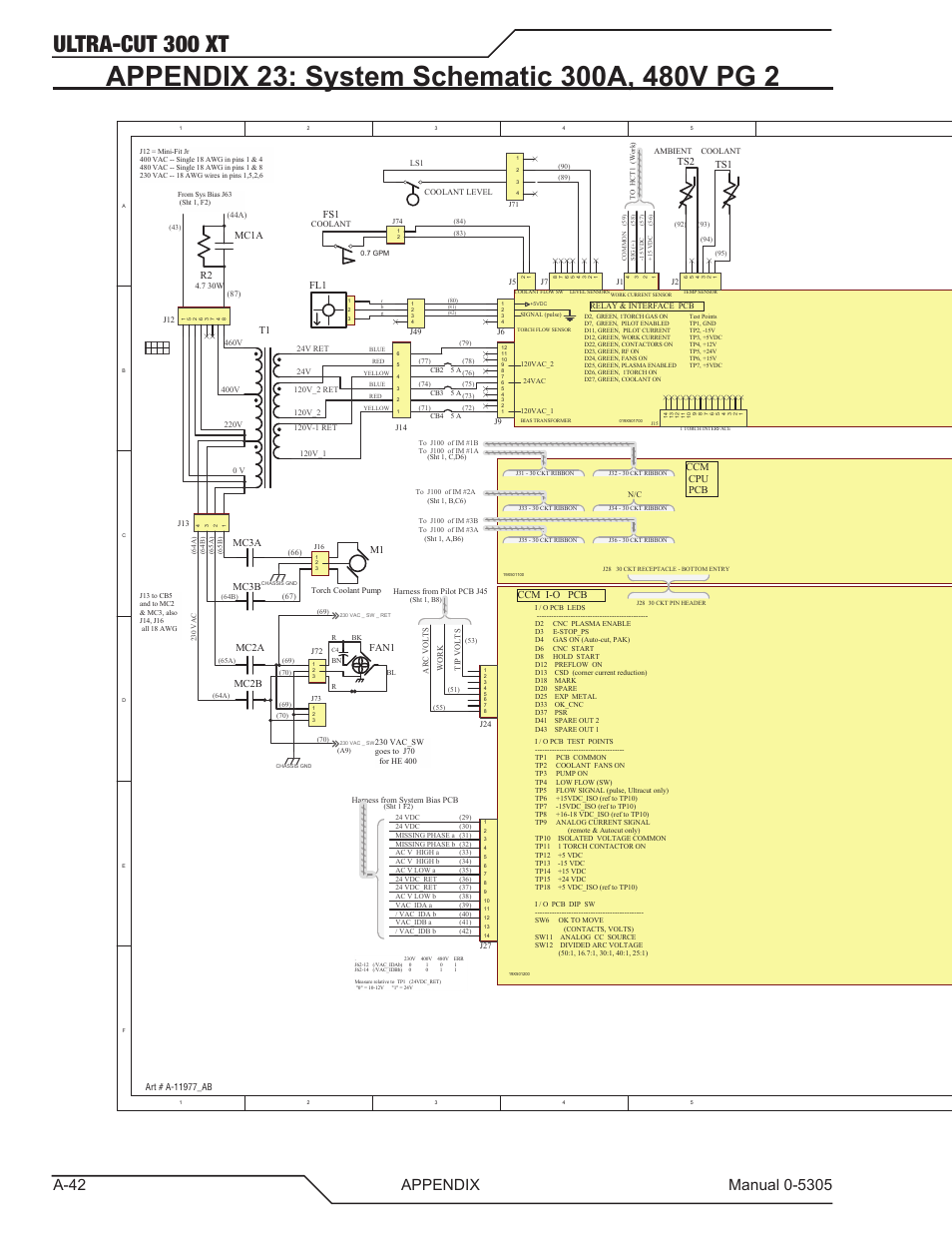
Task: Click the '400V' transformer tap label
Action: pos(231,390)
